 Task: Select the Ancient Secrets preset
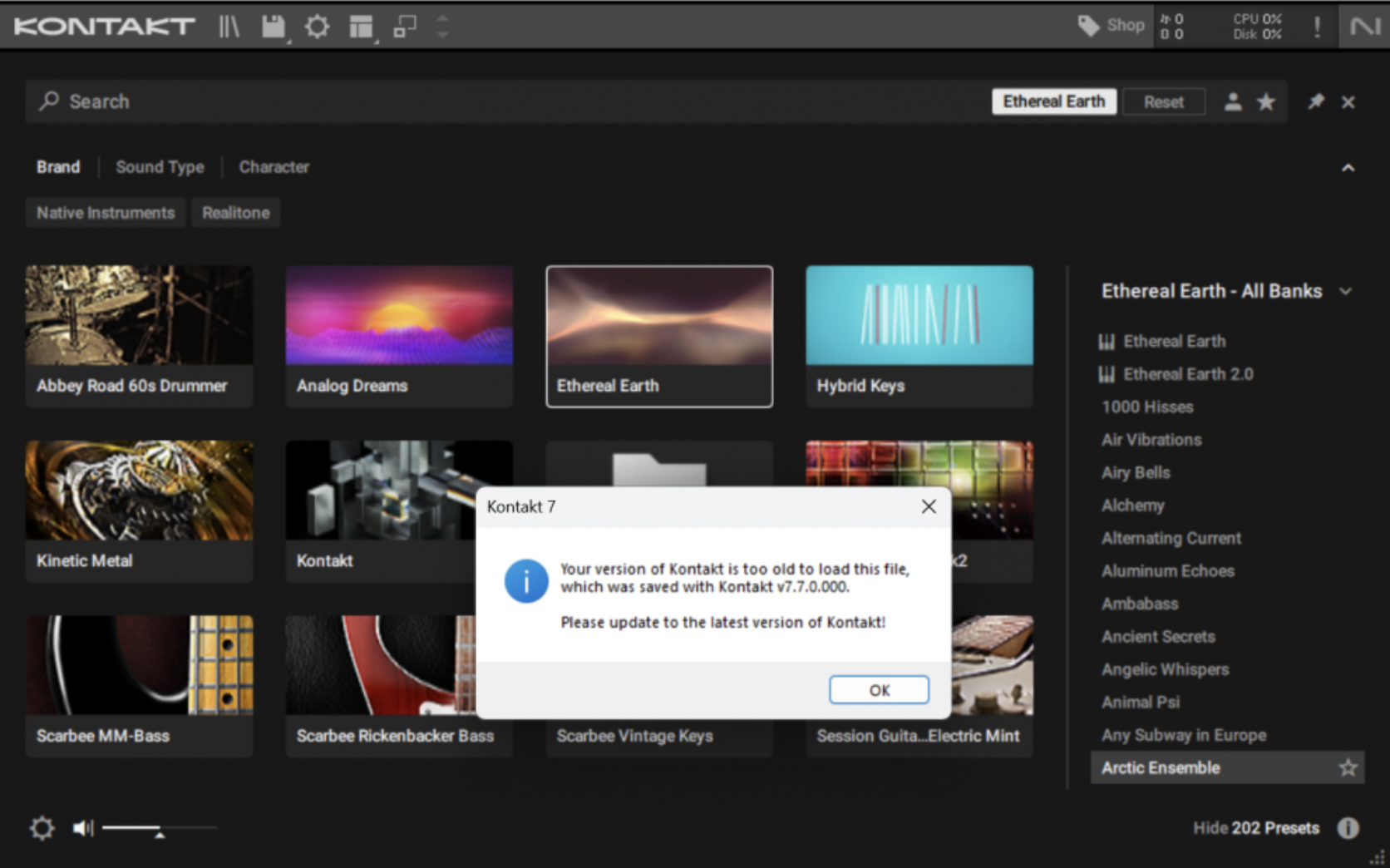[x=1158, y=637]
